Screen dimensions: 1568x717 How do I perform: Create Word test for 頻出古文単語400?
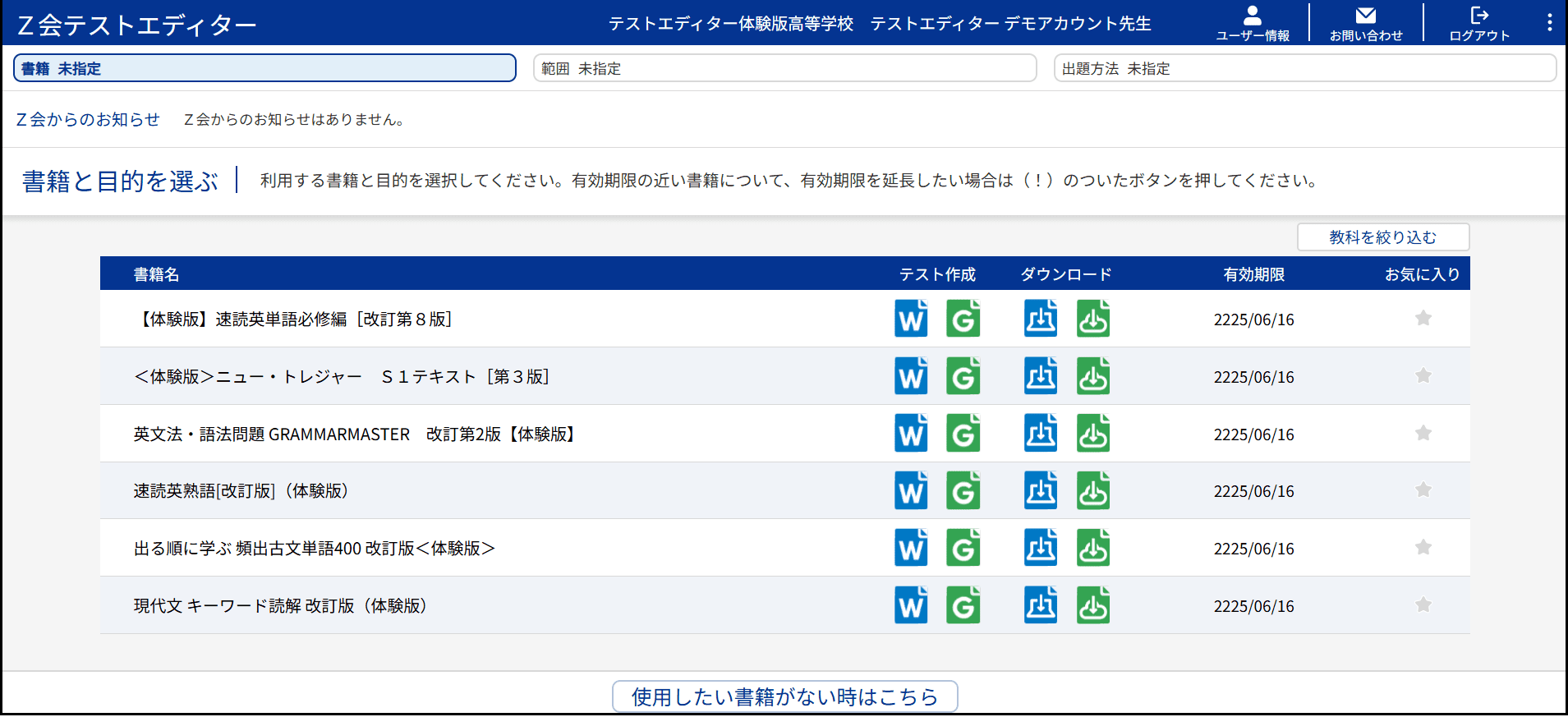pos(911,548)
